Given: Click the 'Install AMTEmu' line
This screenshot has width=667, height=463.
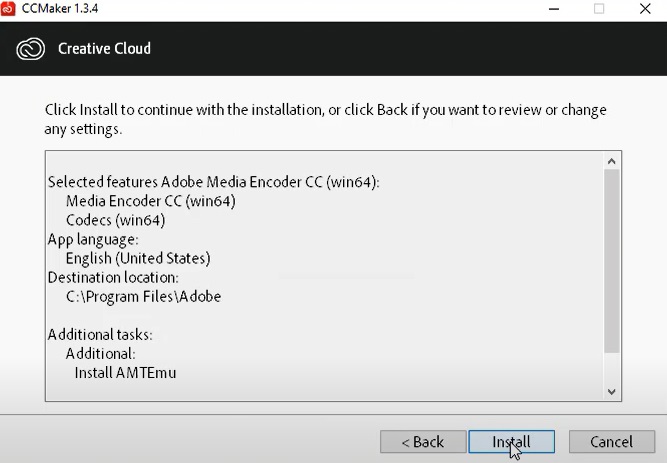Looking at the screenshot, I should click(125, 372).
